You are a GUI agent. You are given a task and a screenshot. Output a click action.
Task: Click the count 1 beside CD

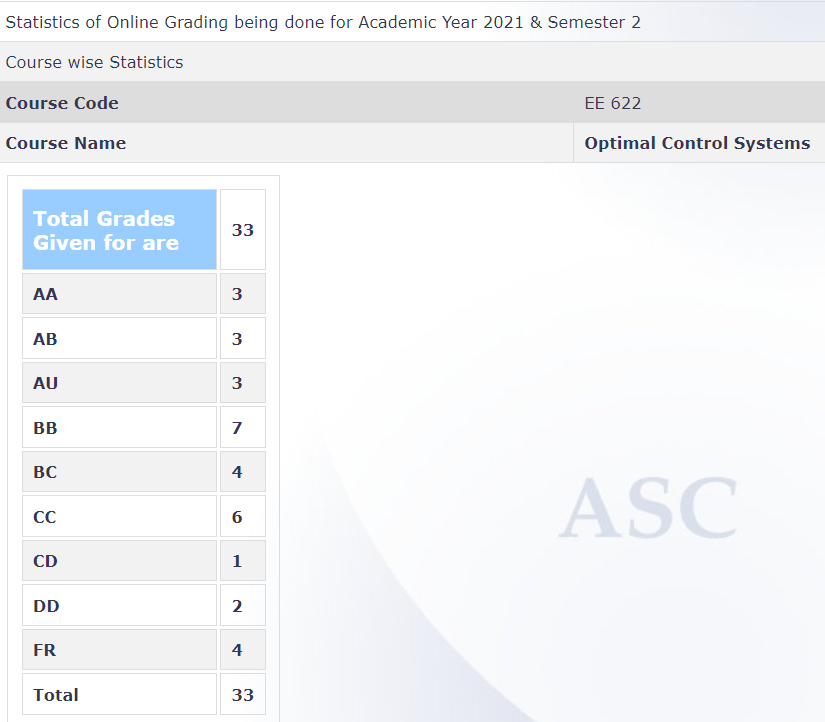tap(242, 561)
